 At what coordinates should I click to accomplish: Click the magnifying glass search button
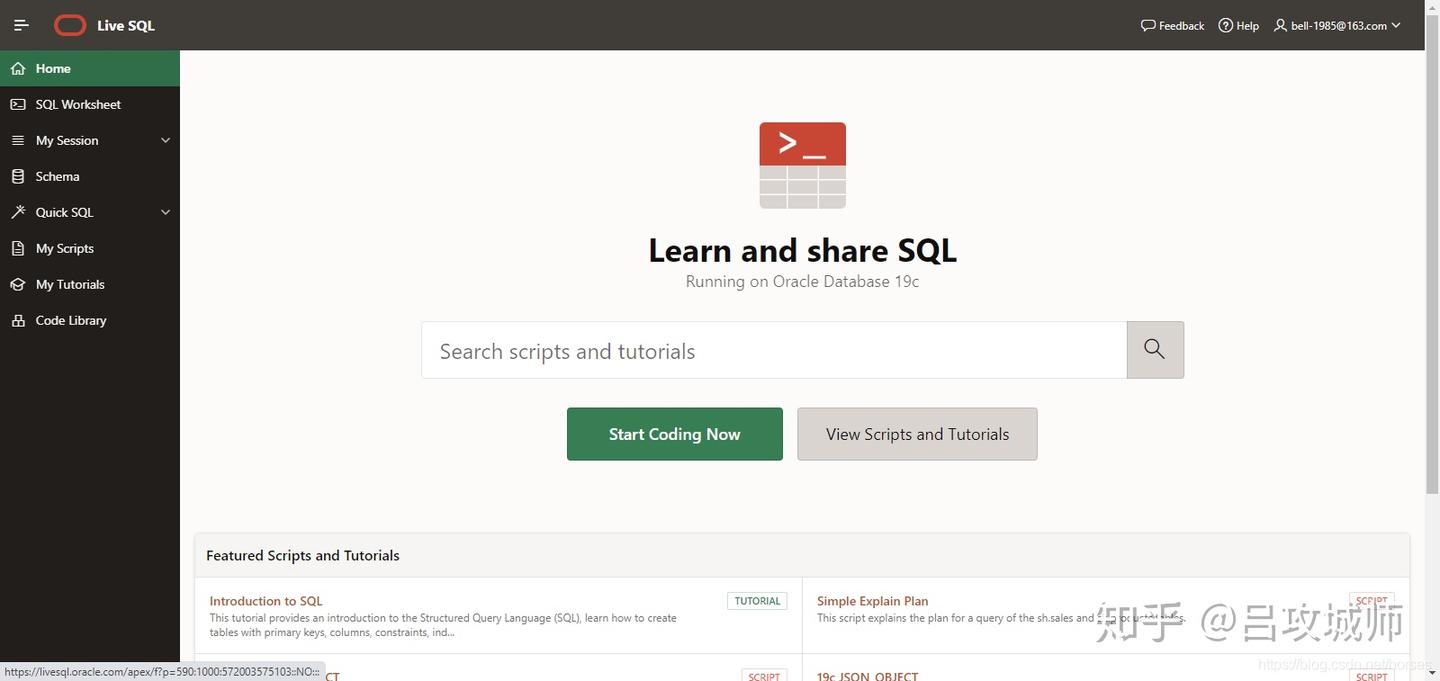1155,349
